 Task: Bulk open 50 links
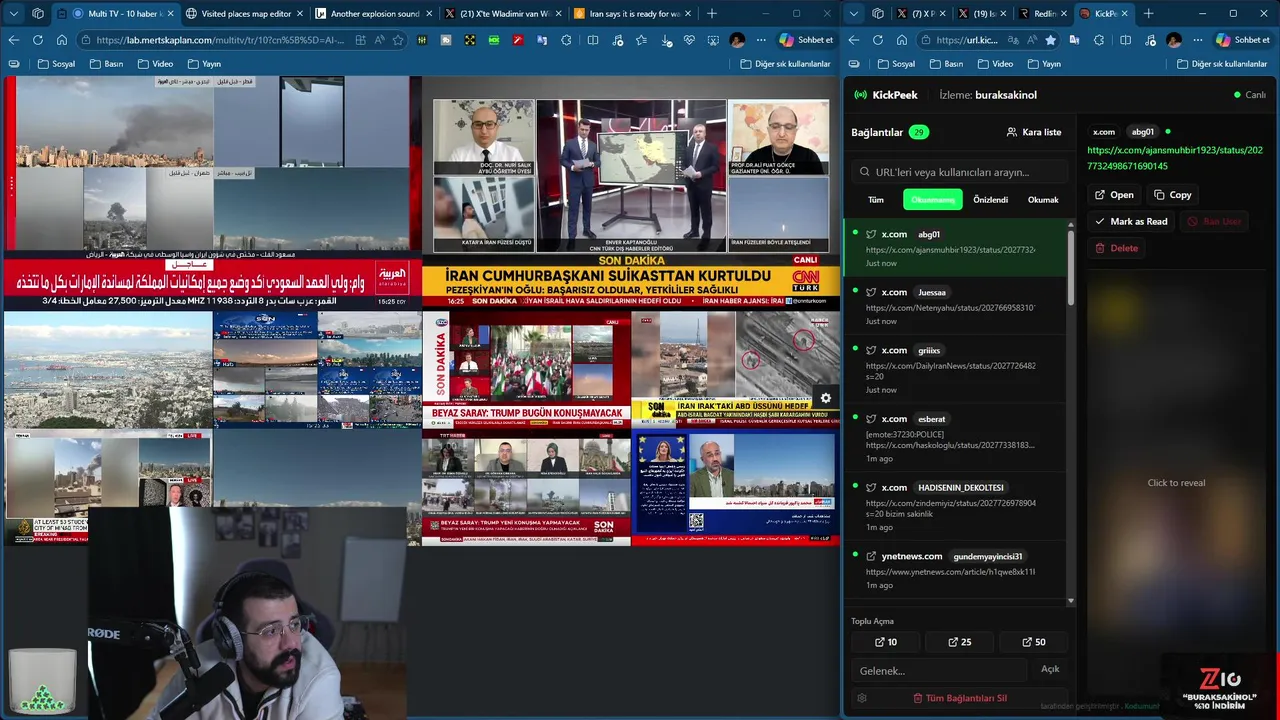click(x=1033, y=642)
